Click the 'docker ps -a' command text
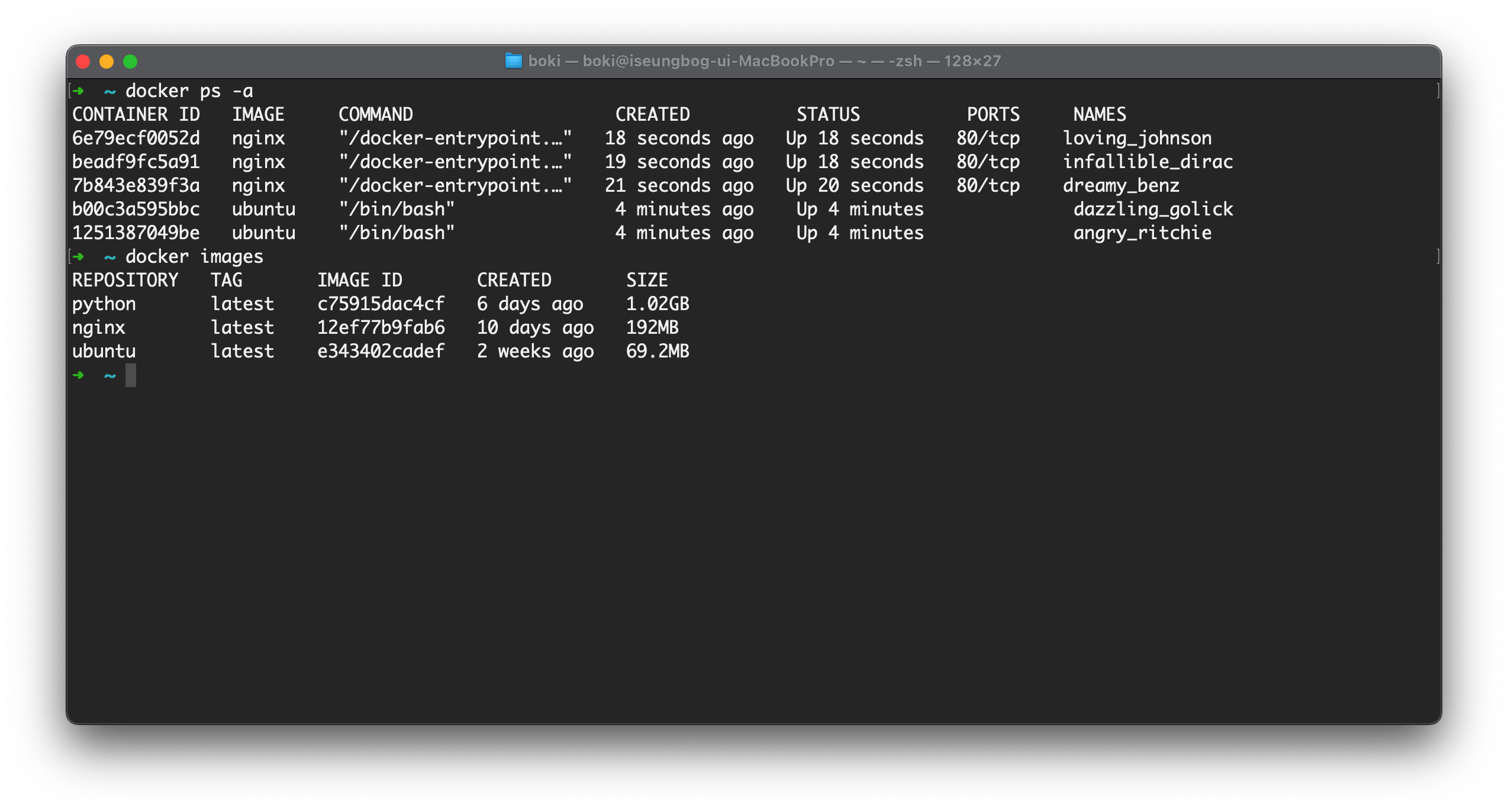The width and height of the screenshot is (1508, 812). [189, 91]
